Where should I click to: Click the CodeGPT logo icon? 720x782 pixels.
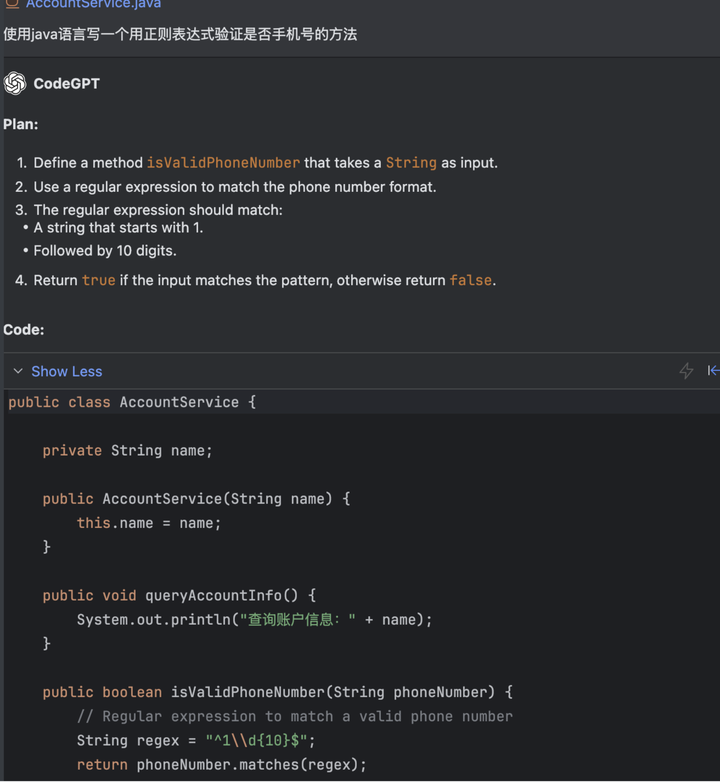pos(15,83)
